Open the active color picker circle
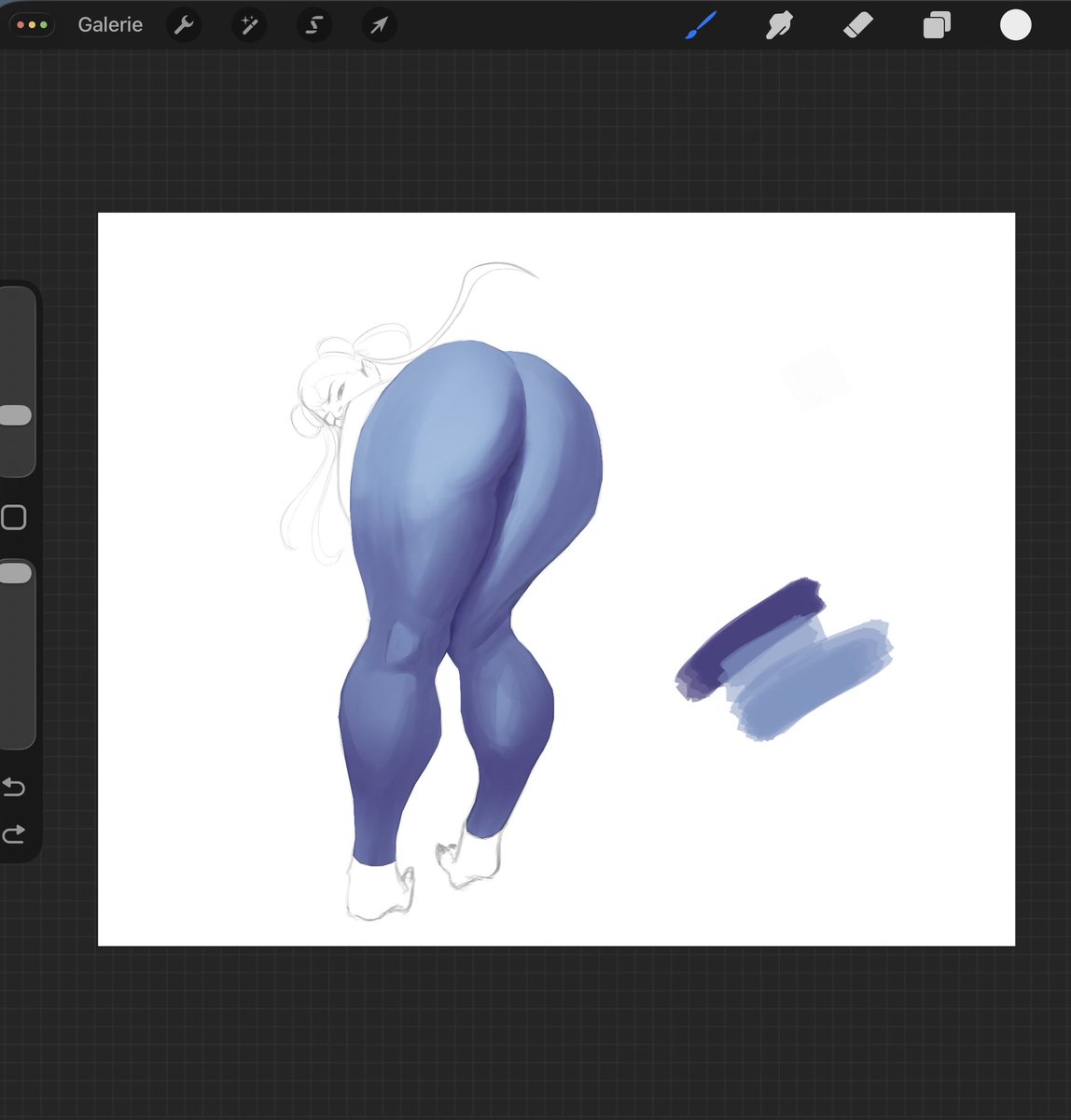Image resolution: width=1071 pixels, height=1120 pixels. click(1016, 25)
